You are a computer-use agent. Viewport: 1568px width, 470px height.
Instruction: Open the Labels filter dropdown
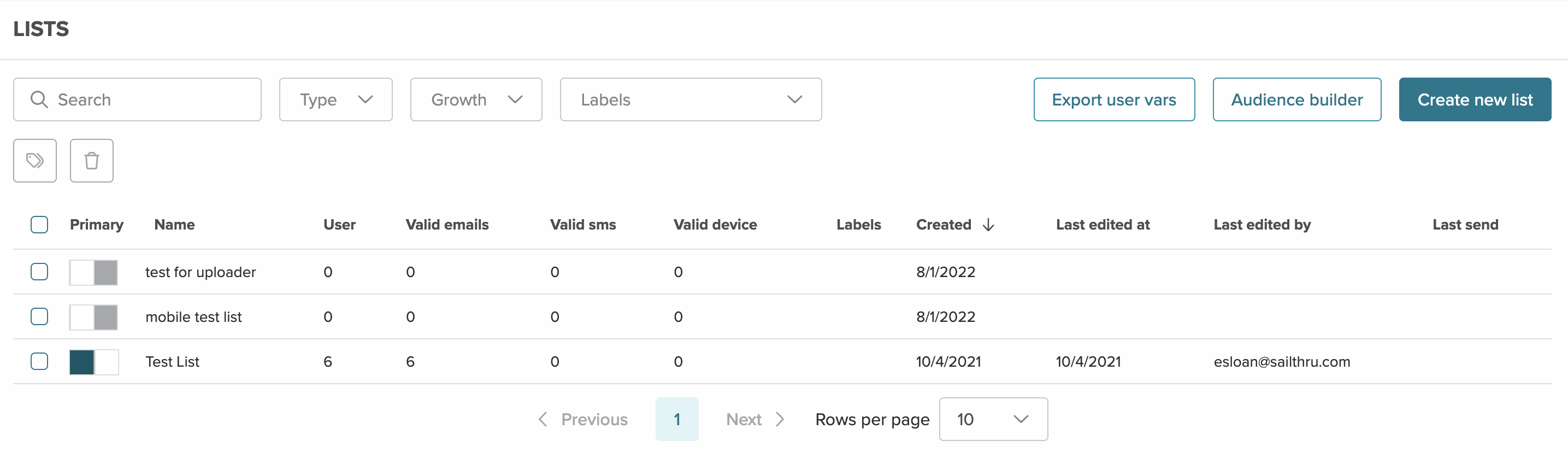(x=690, y=99)
